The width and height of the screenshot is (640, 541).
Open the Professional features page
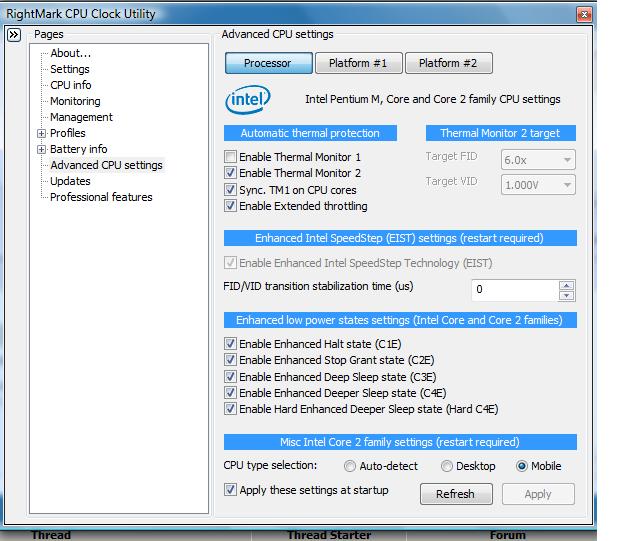coord(101,197)
